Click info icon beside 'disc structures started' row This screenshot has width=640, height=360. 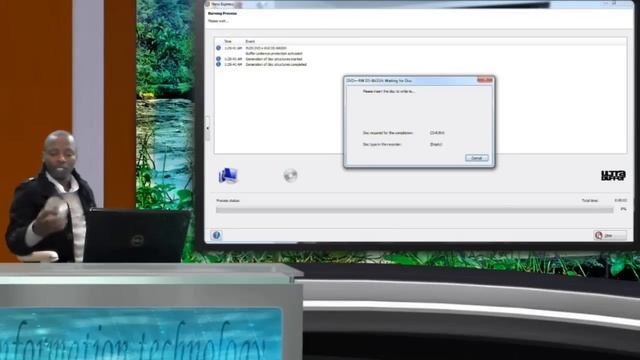(x=218, y=59)
